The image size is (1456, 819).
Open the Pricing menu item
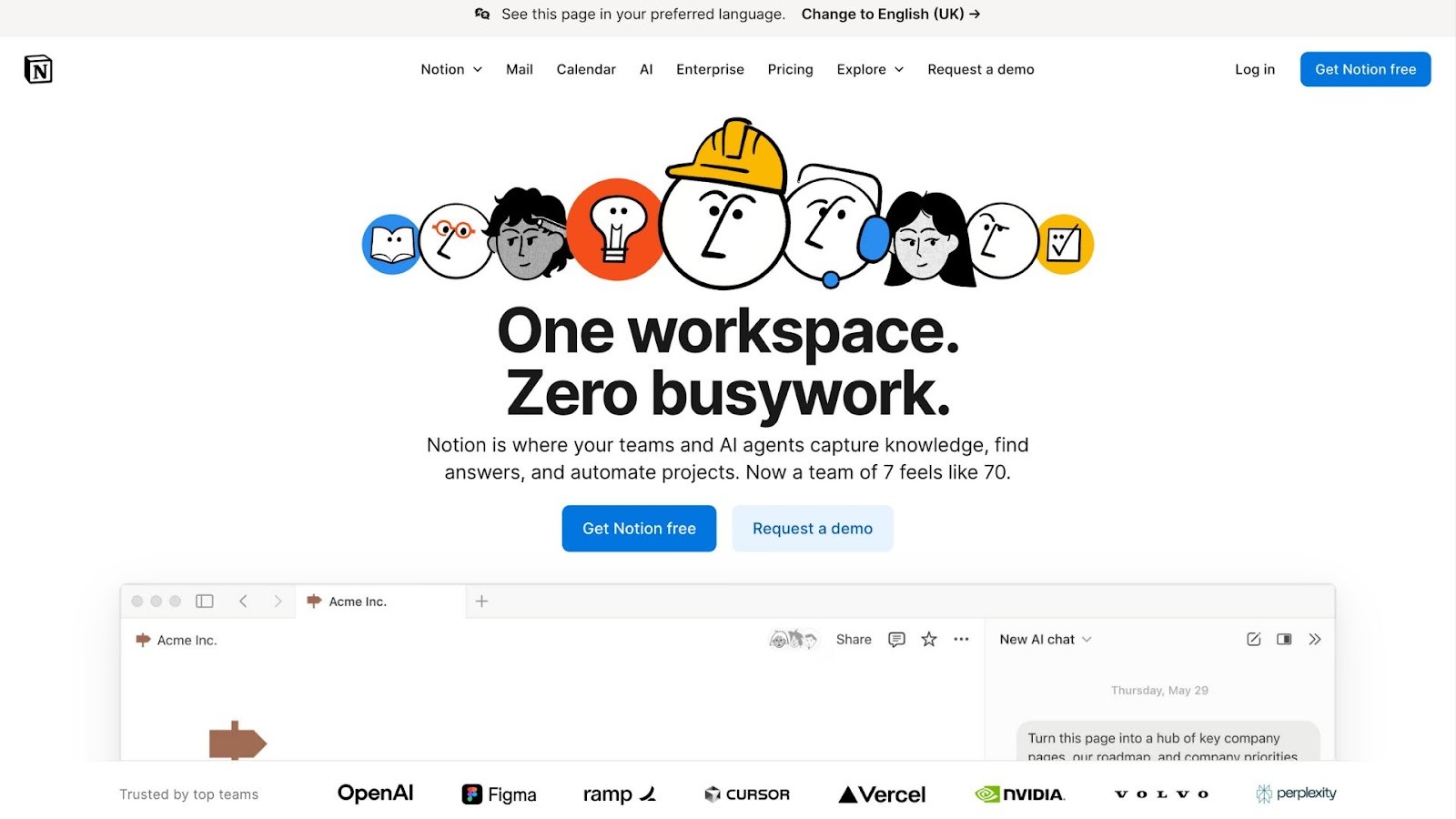click(x=790, y=69)
